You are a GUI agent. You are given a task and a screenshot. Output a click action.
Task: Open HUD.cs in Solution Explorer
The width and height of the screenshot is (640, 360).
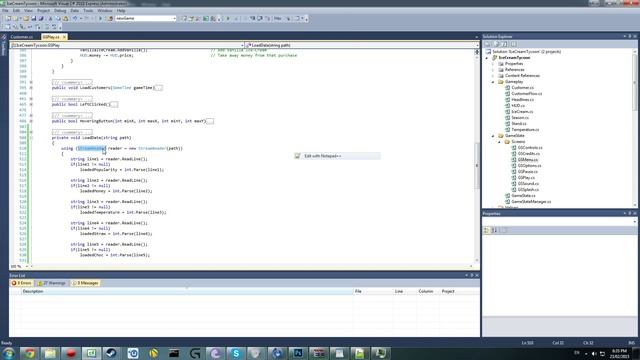point(518,106)
